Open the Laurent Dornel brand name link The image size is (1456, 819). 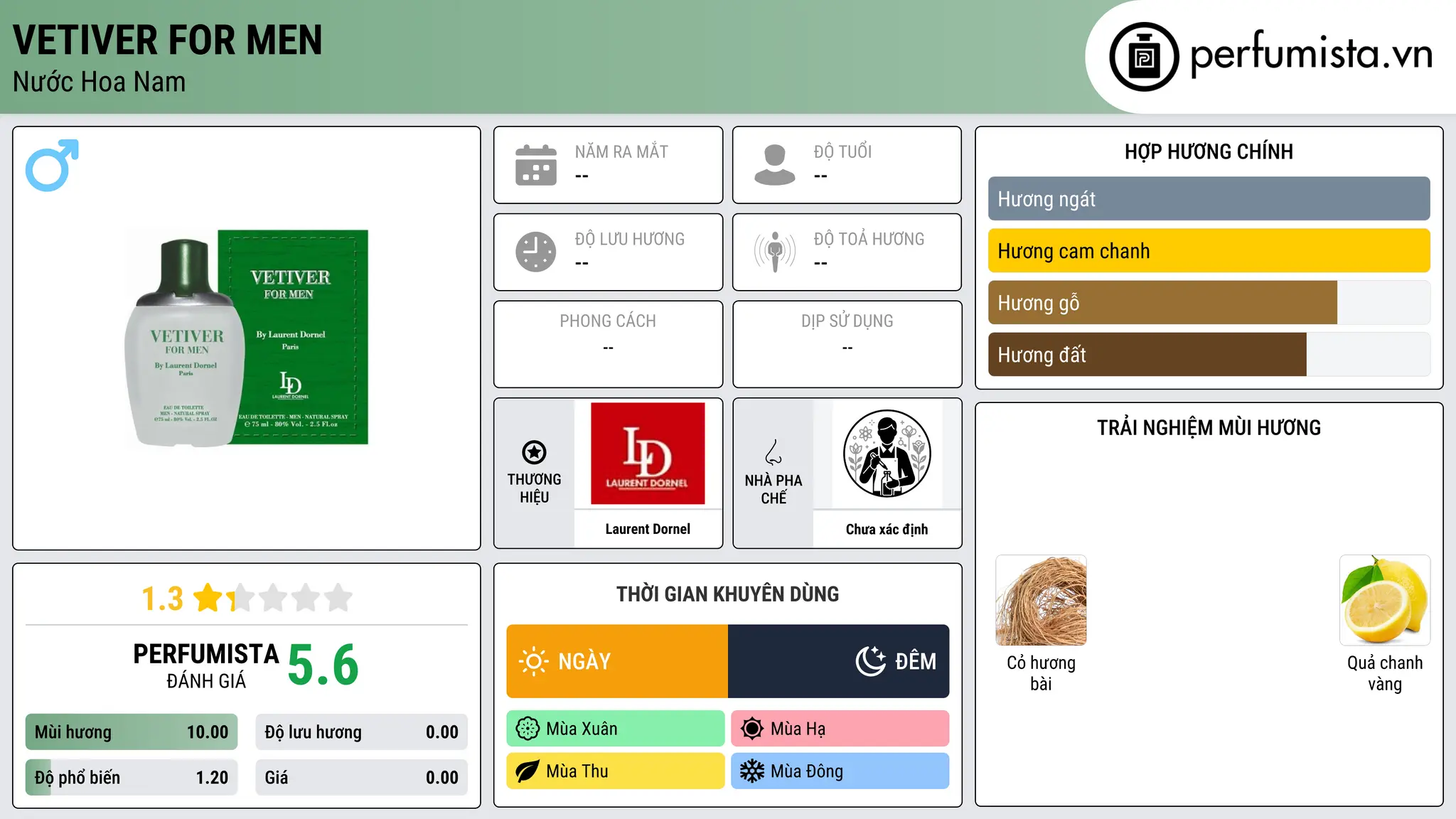click(648, 529)
